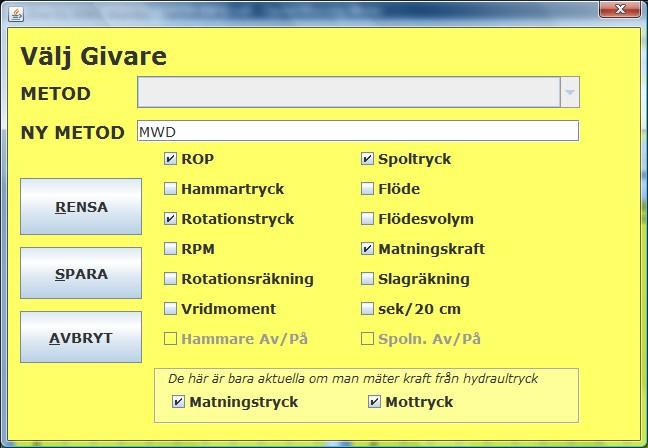Open the METOD dropdown list
The width and height of the screenshot is (648, 448).
coord(358,92)
